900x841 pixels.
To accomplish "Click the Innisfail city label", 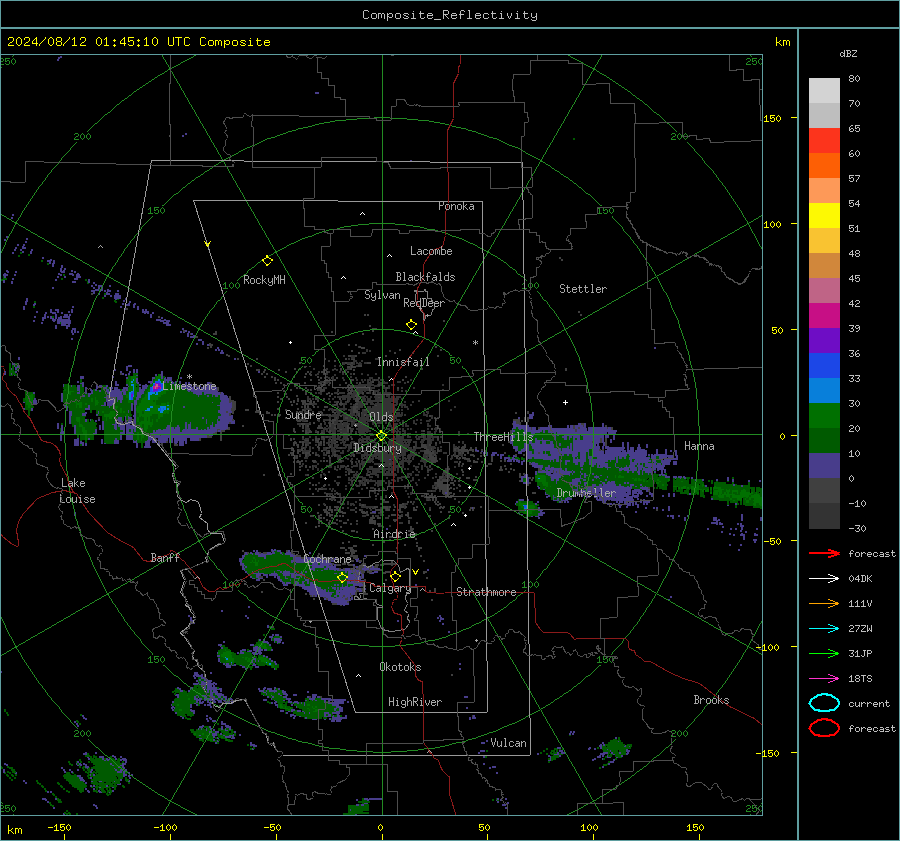I will point(403,362).
